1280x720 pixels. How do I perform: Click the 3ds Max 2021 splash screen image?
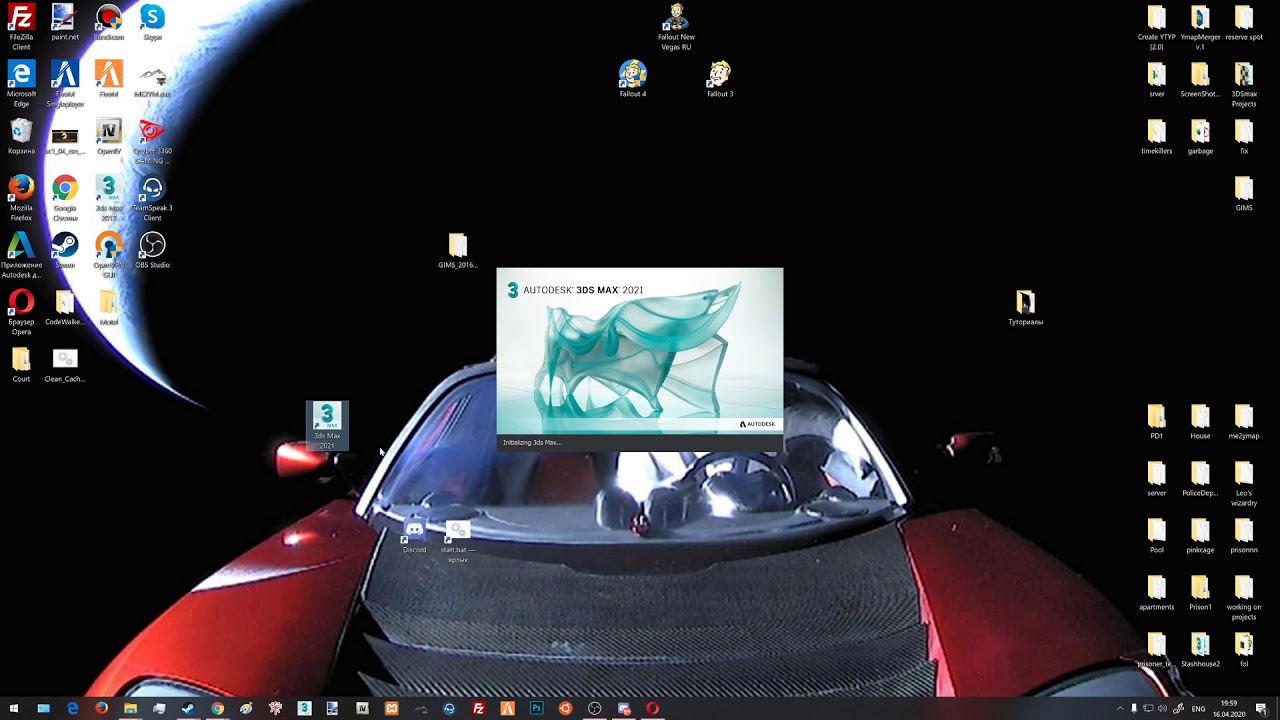tap(640, 350)
